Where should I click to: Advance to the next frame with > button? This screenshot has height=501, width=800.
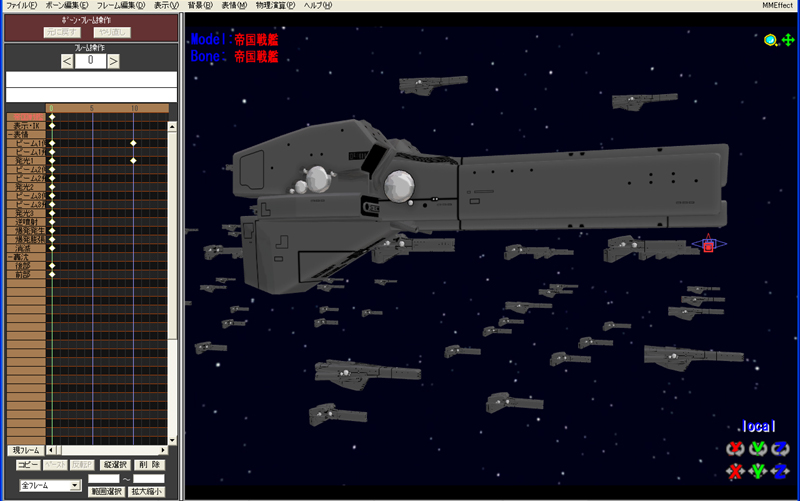(113, 61)
